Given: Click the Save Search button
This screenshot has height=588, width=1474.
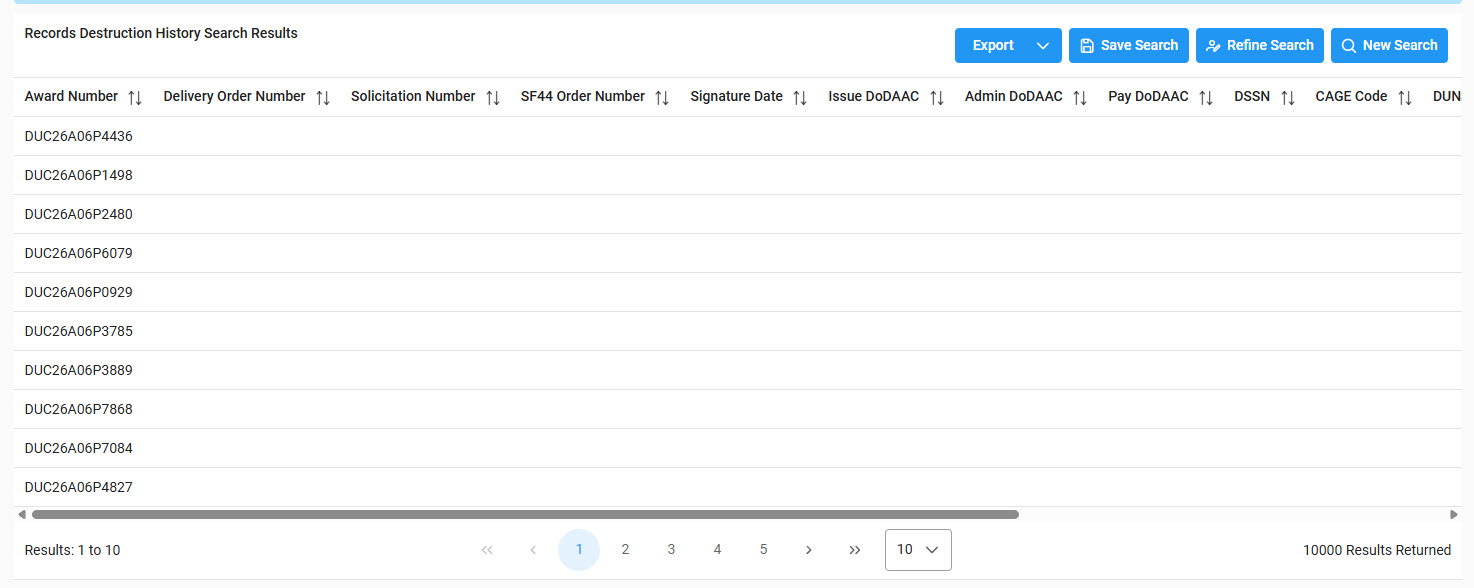Looking at the screenshot, I should pyautogui.click(x=1128, y=46).
